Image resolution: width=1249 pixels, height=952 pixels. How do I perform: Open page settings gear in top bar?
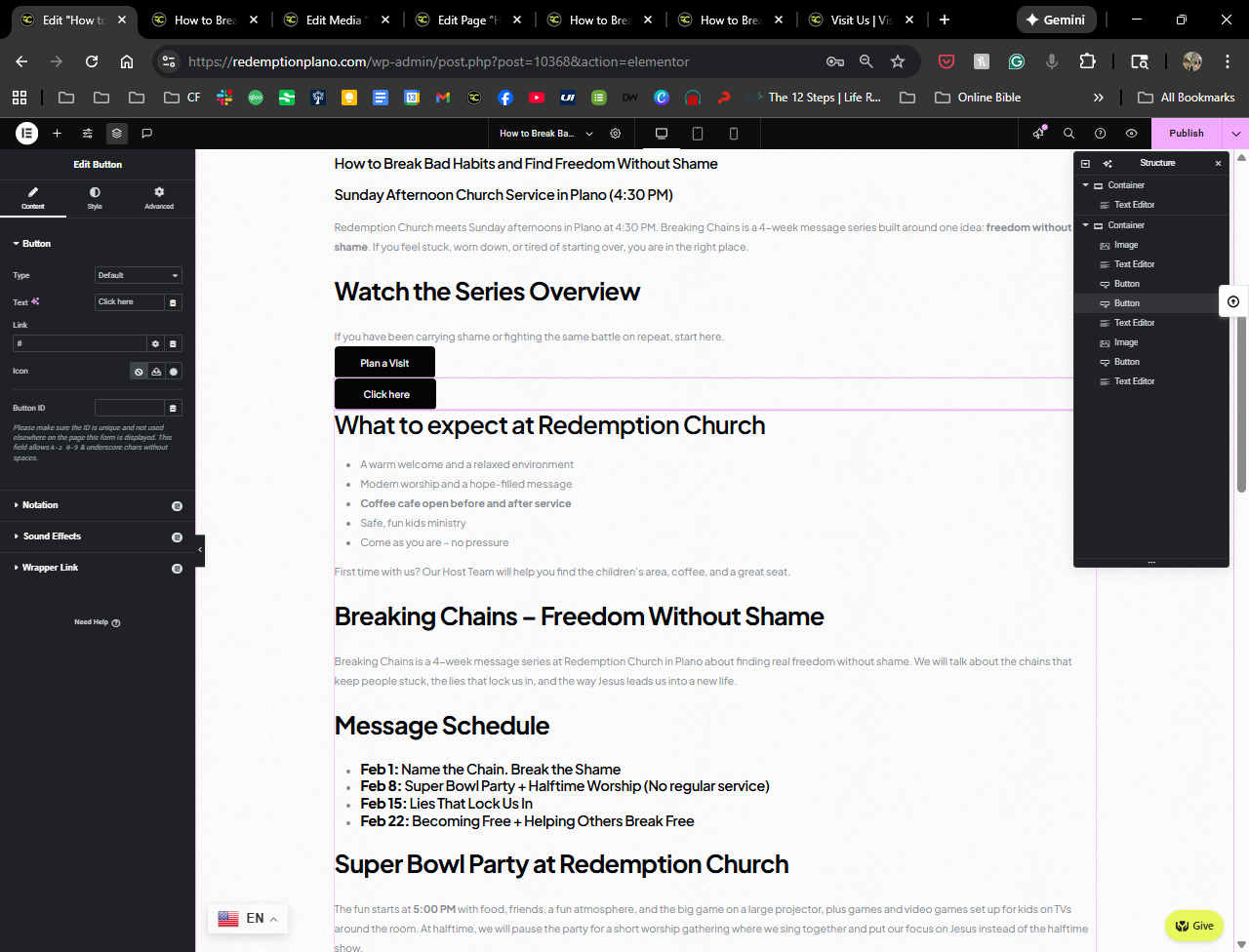click(615, 133)
